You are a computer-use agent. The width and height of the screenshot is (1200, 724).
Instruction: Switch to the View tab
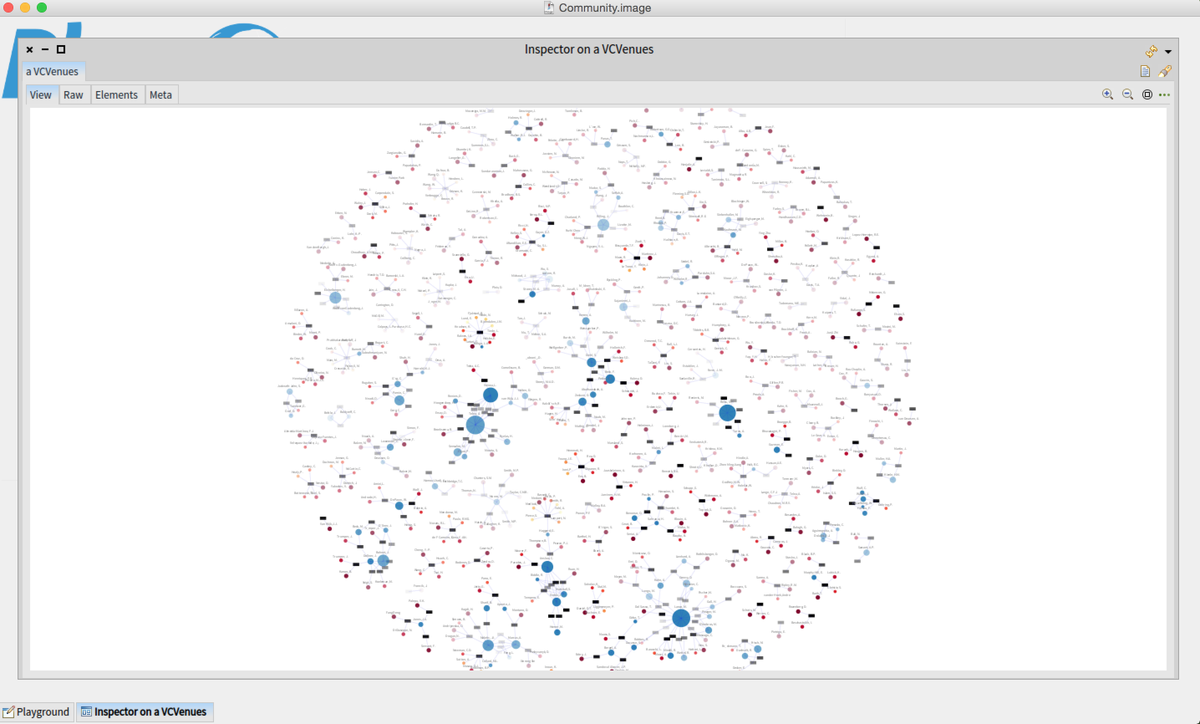click(x=40, y=95)
